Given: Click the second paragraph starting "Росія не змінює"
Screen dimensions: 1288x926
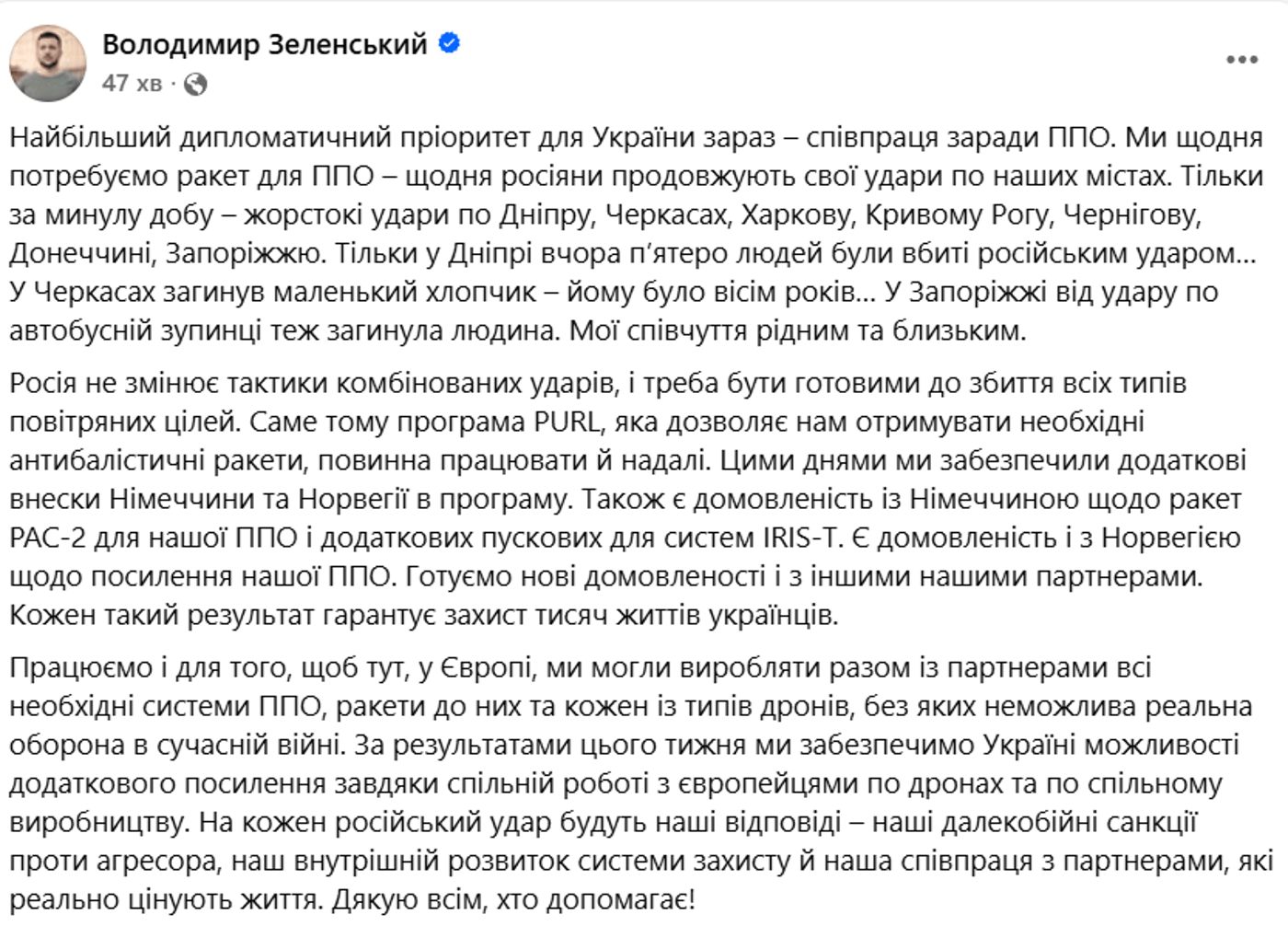Looking at the screenshot, I should click(626, 498).
